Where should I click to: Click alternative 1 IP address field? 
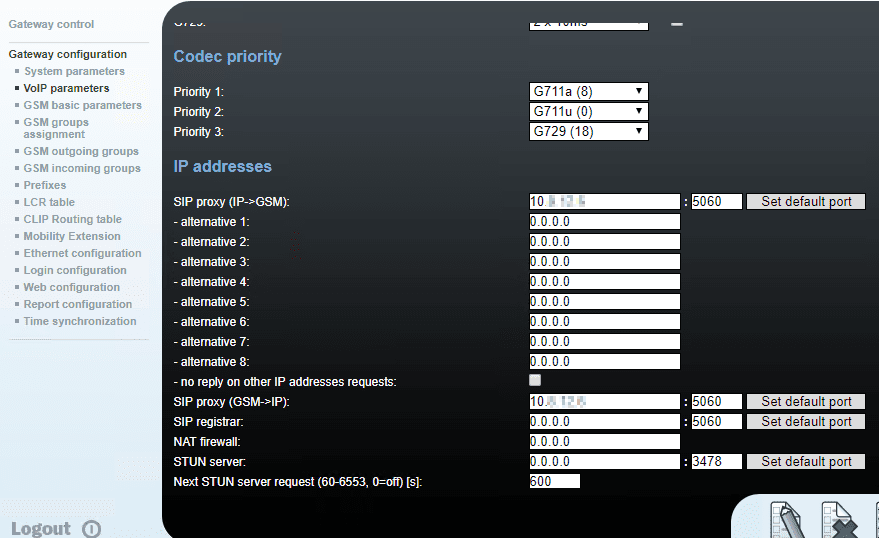[x=604, y=221]
